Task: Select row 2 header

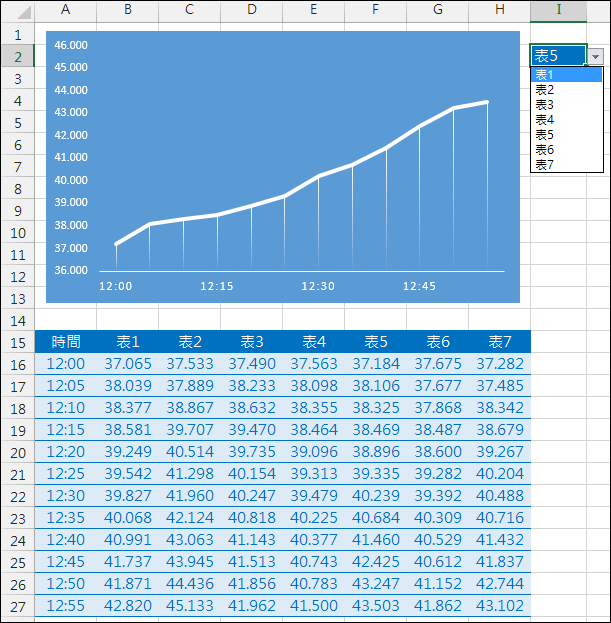Action: (x=18, y=56)
